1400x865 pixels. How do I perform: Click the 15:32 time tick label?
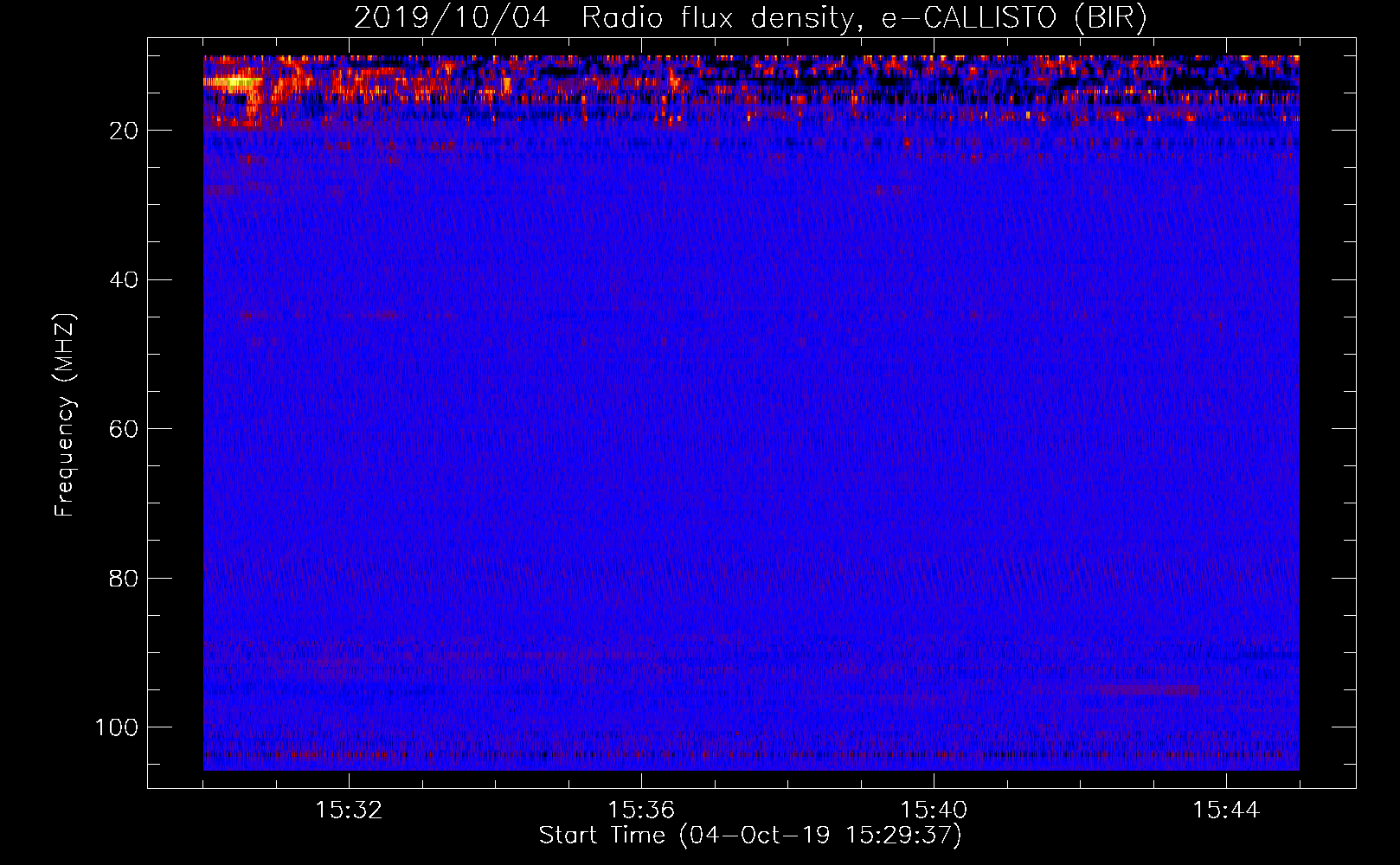pos(349,811)
